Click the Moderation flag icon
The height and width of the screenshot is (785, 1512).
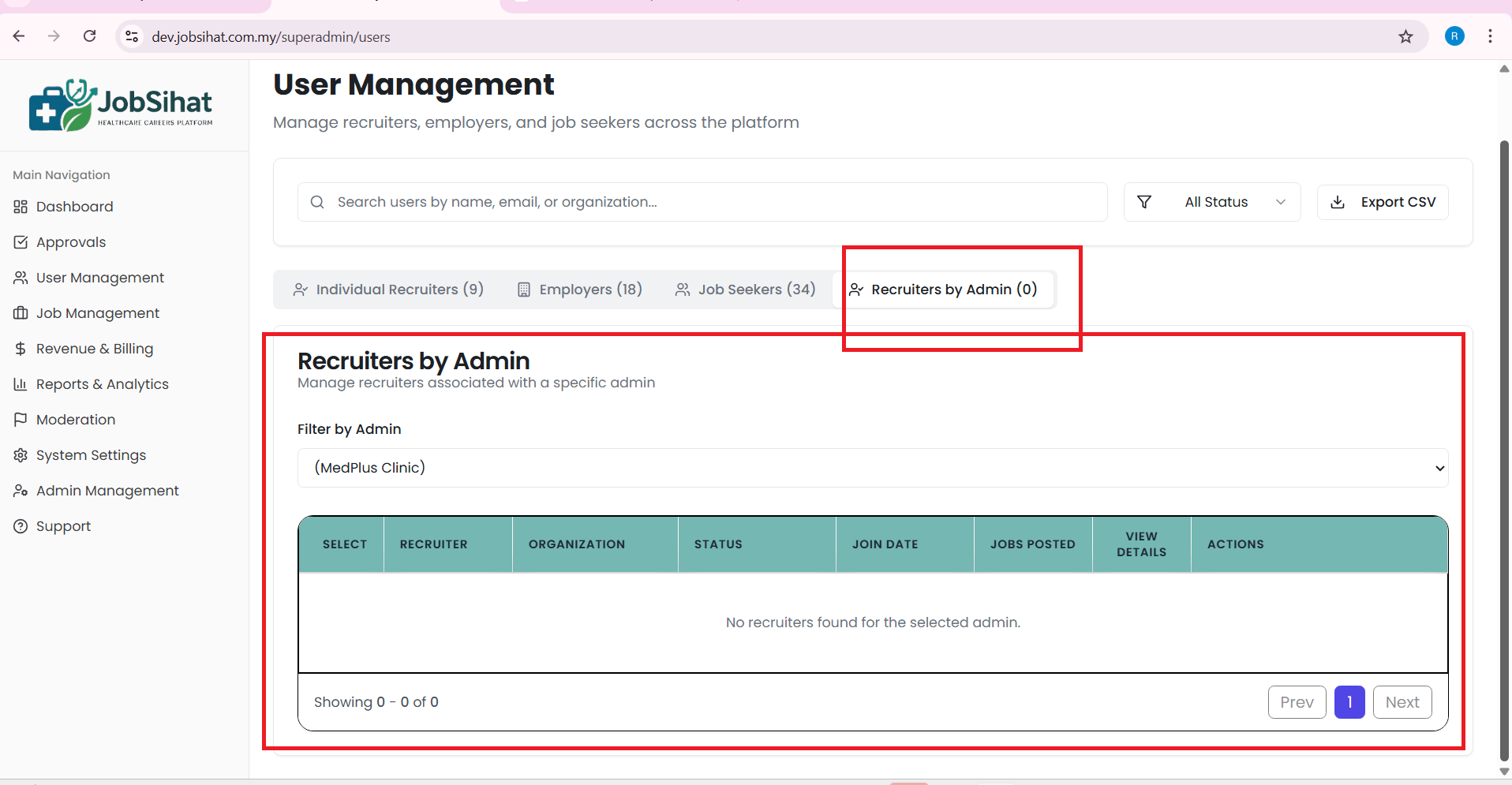pos(21,420)
